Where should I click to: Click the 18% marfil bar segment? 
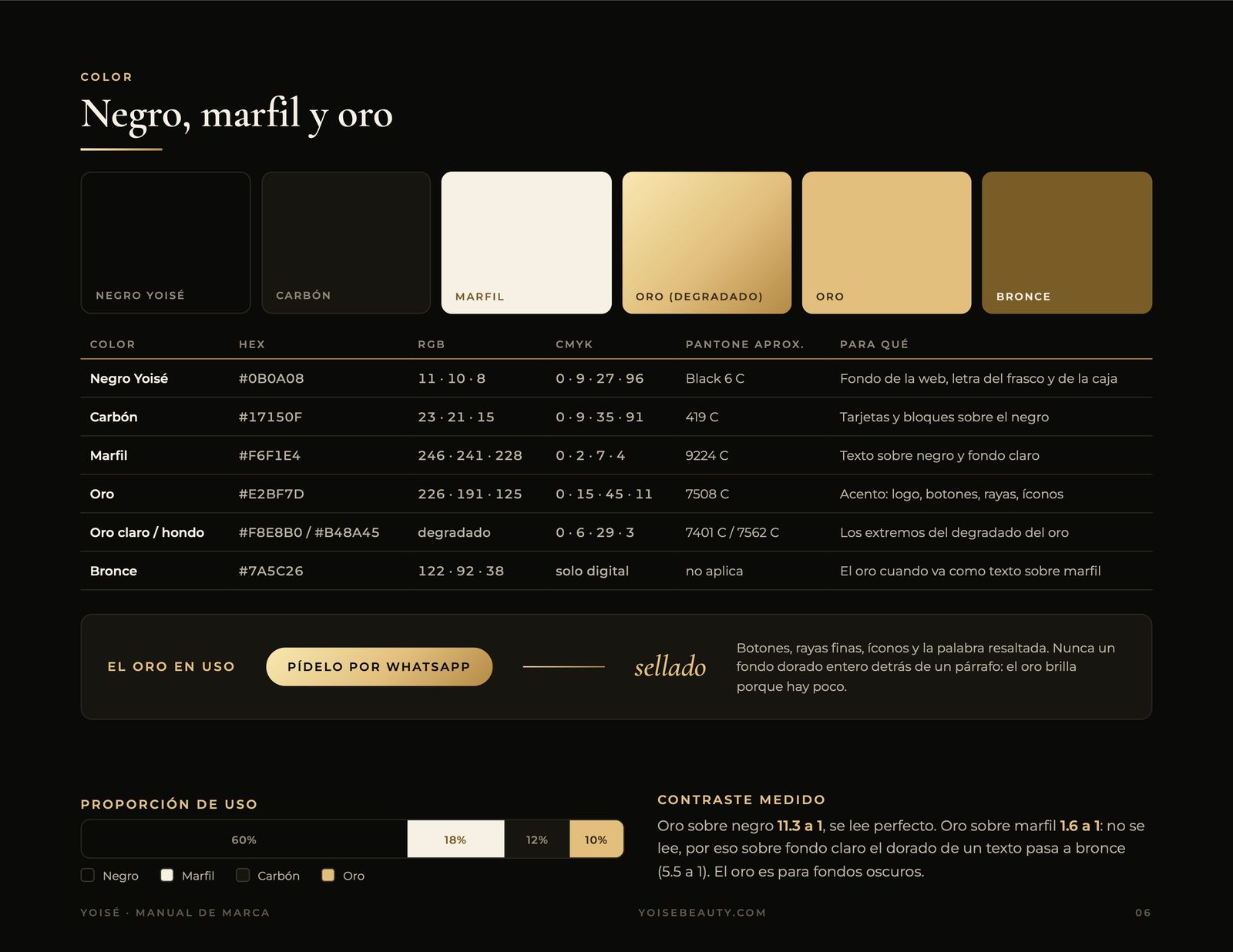click(x=455, y=840)
